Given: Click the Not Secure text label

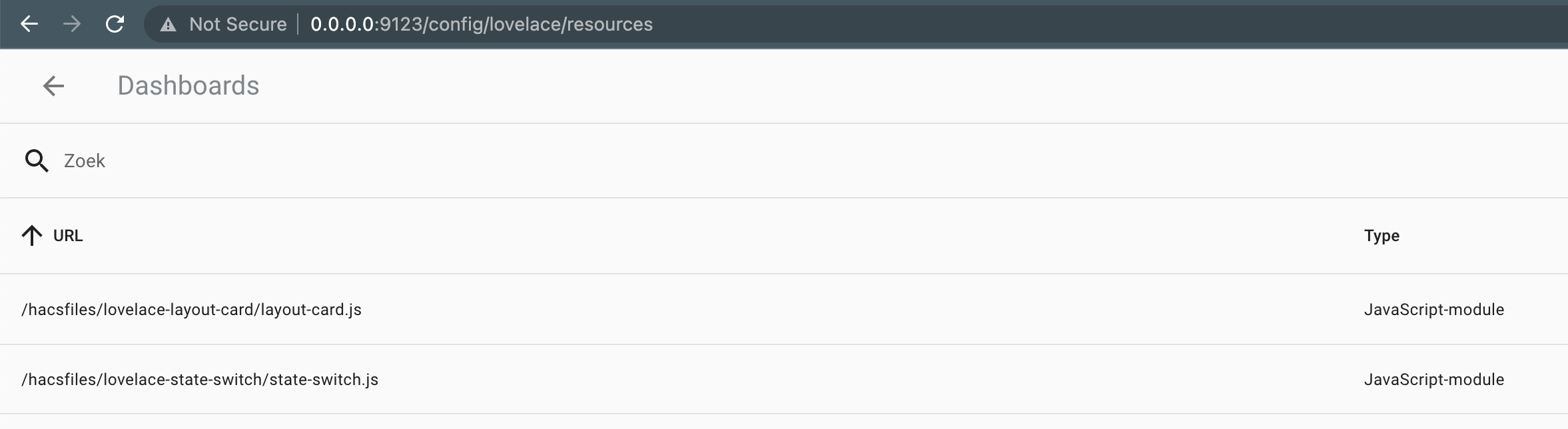Looking at the screenshot, I should (x=238, y=24).
